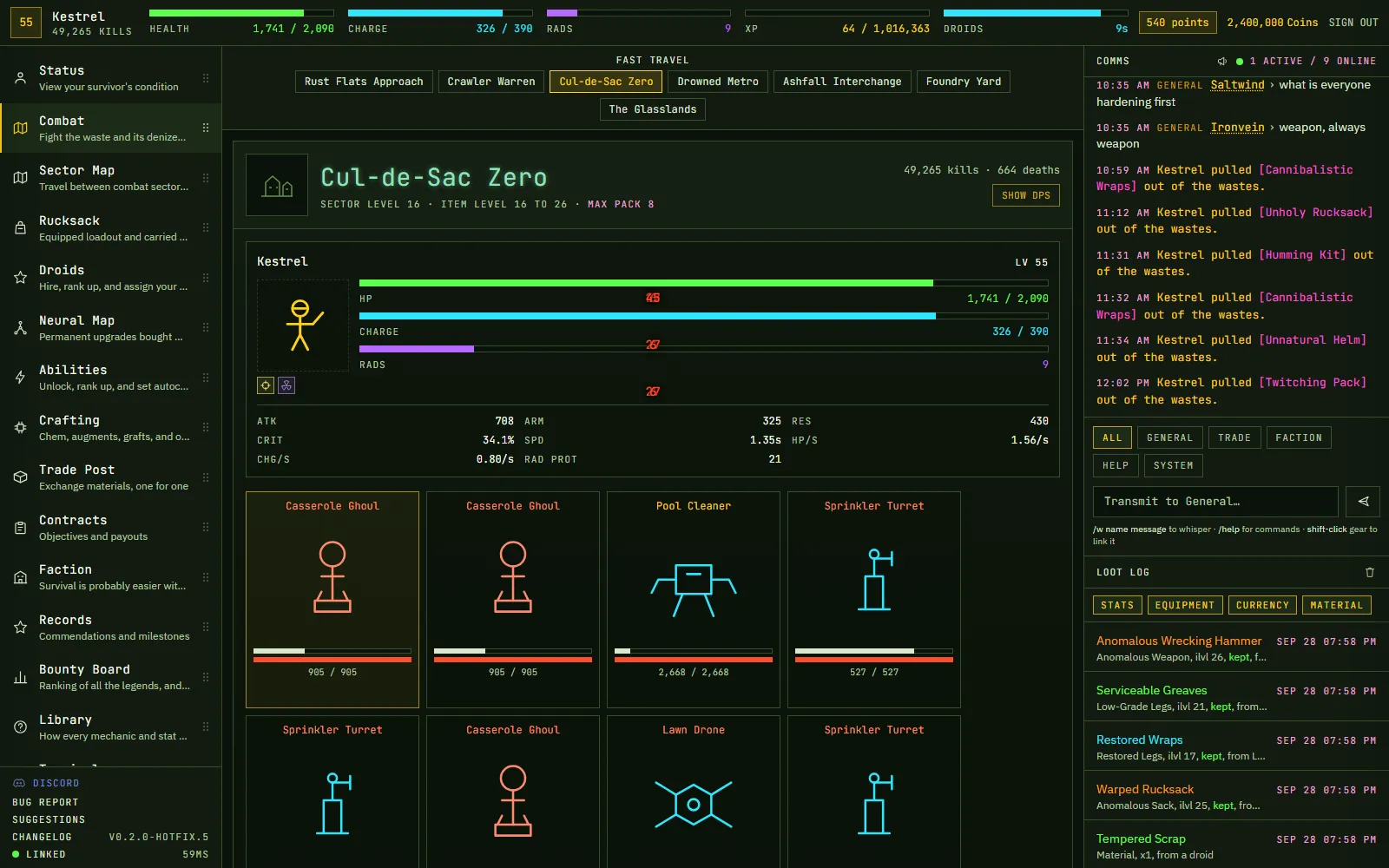This screenshot has width=1389, height=868.
Task: Click the 540 points badge
Action: [x=1177, y=23]
